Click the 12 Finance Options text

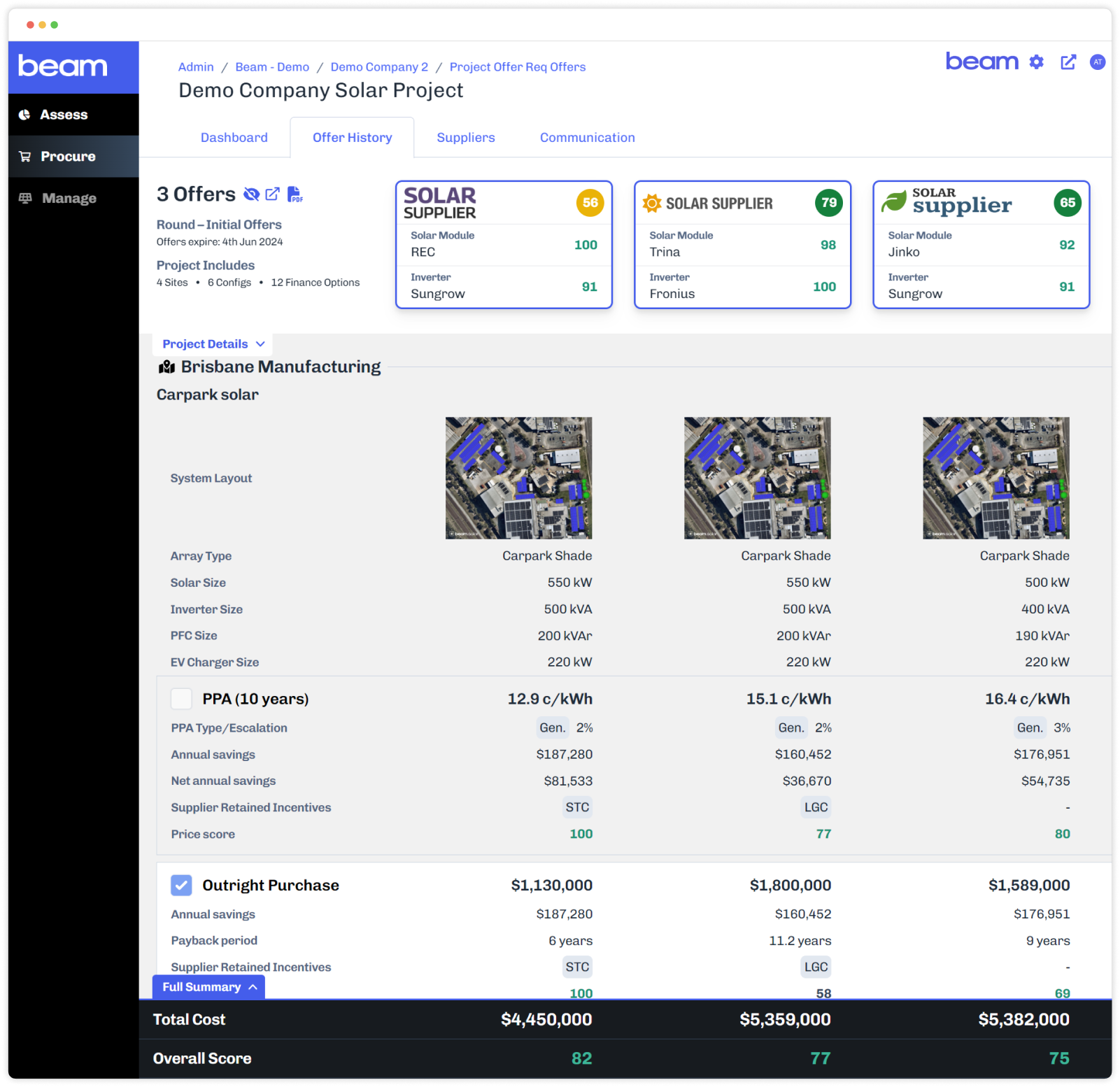pyautogui.click(x=316, y=283)
